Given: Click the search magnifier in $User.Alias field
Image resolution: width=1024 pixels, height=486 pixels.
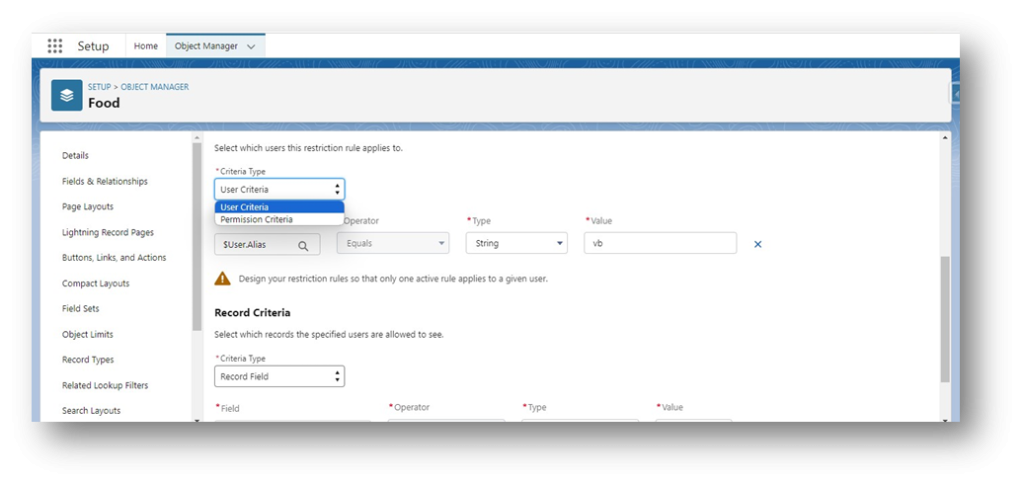Looking at the screenshot, I should tap(303, 246).
